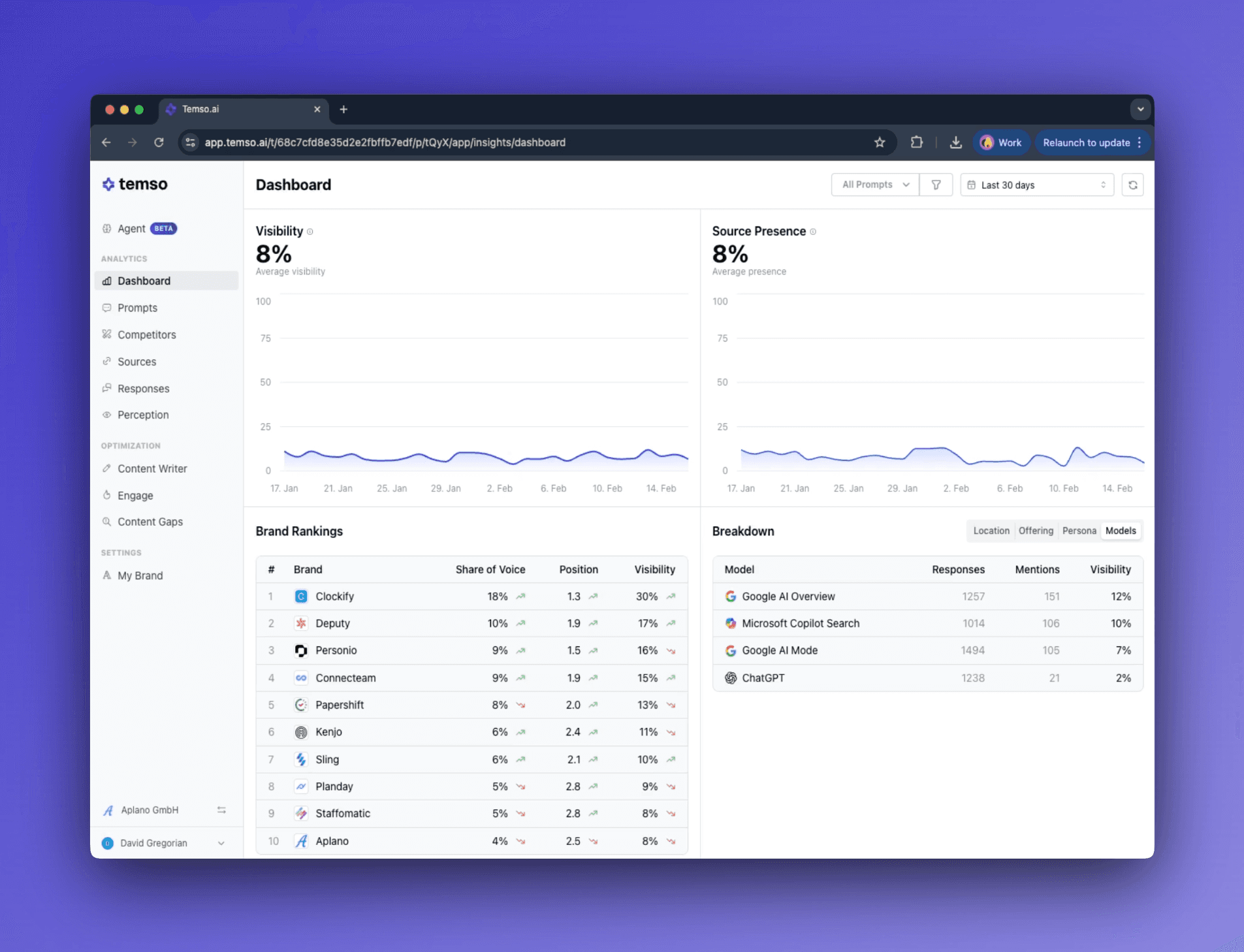Launch the Content Writer tool
Screen dimensions: 1244x952
tap(152, 468)
